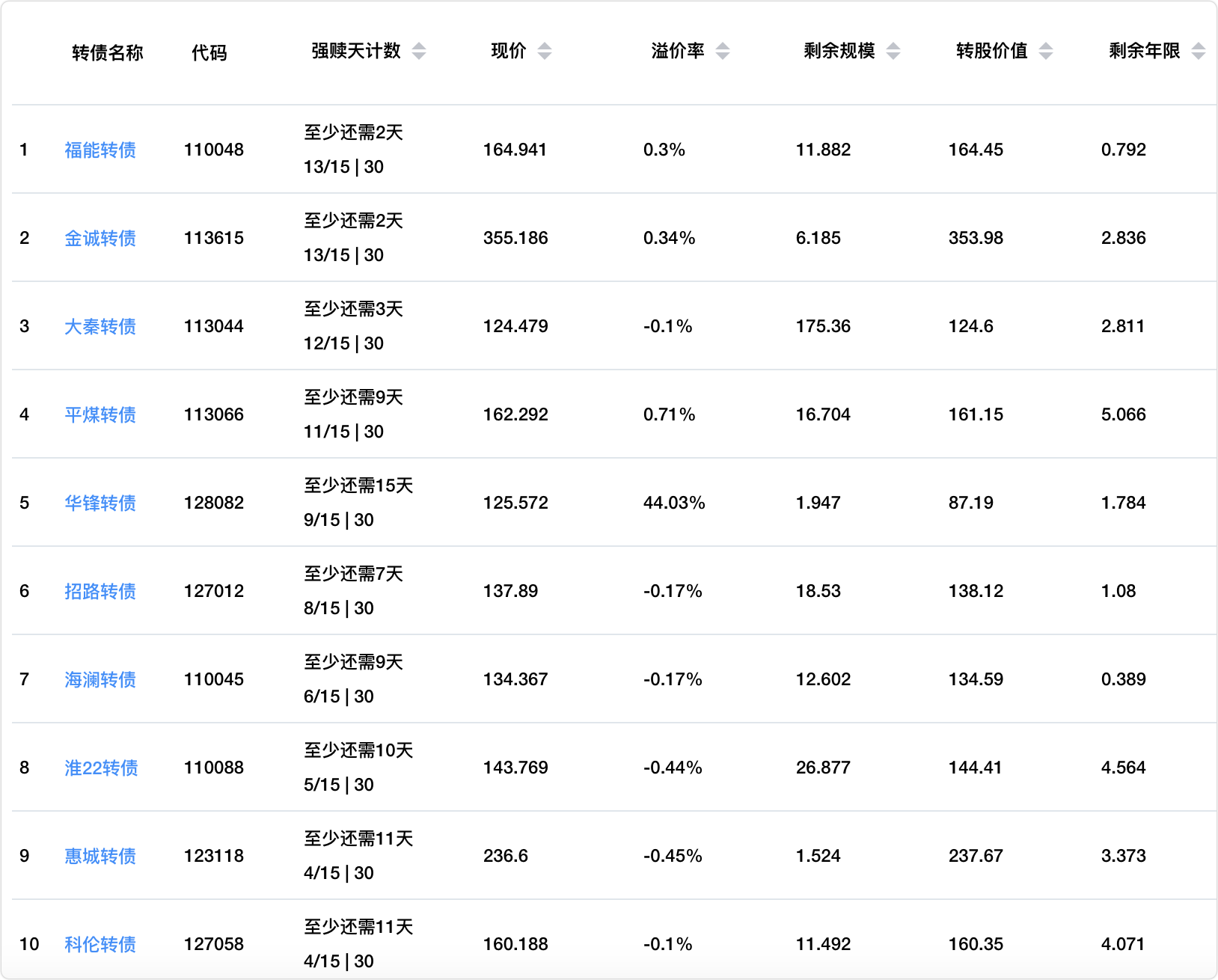The image size is (1218, 980).
Task: Click bond code 128082 cell
Action: 214,503
